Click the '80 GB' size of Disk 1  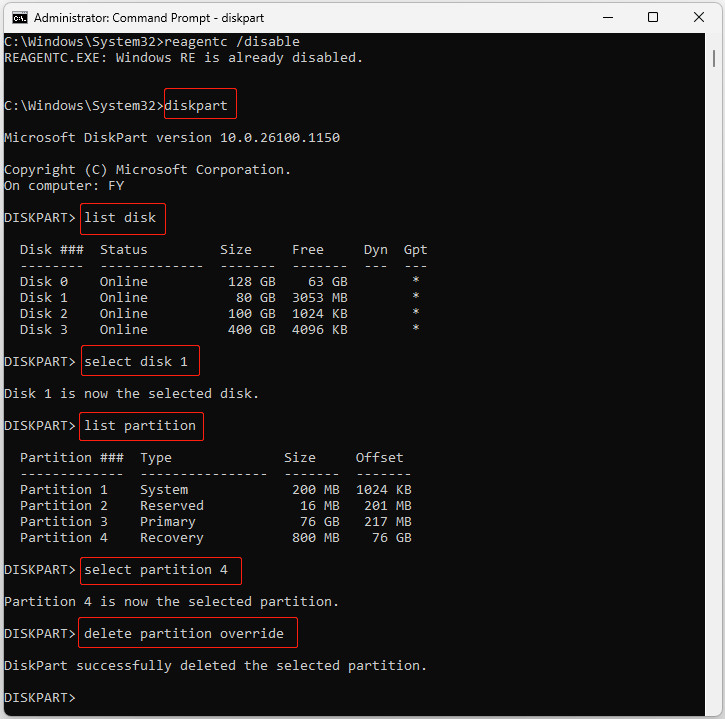(x=256, y=298)
